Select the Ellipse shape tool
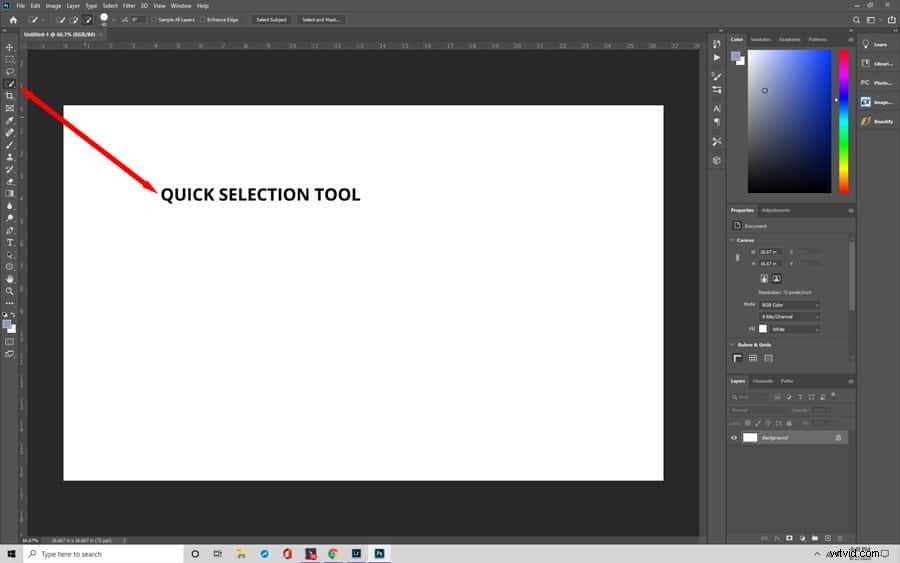This screenshot has height=563, width=900. click(x=10, y=267)
